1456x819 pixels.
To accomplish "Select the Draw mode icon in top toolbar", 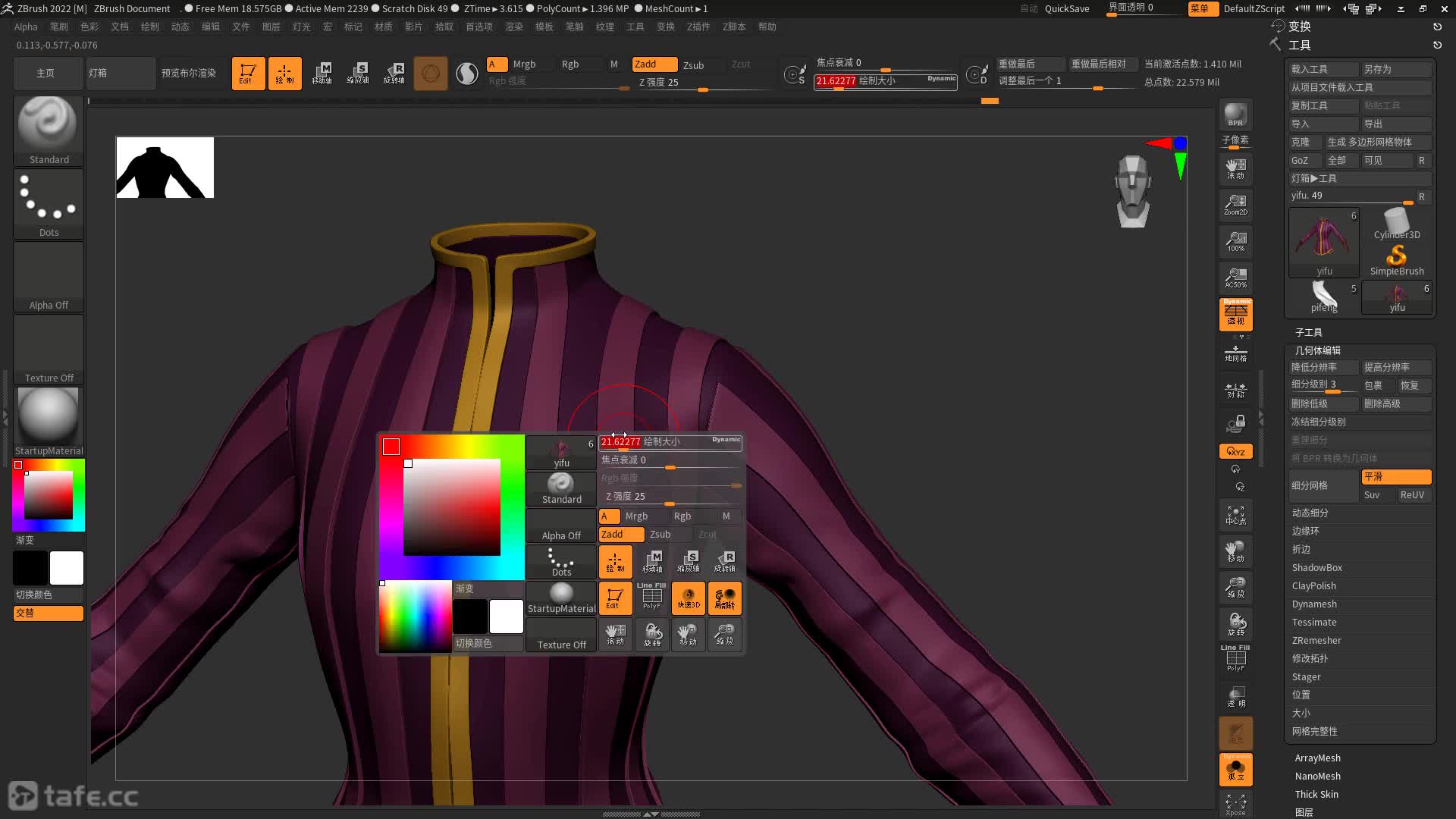I will (284, 74).
